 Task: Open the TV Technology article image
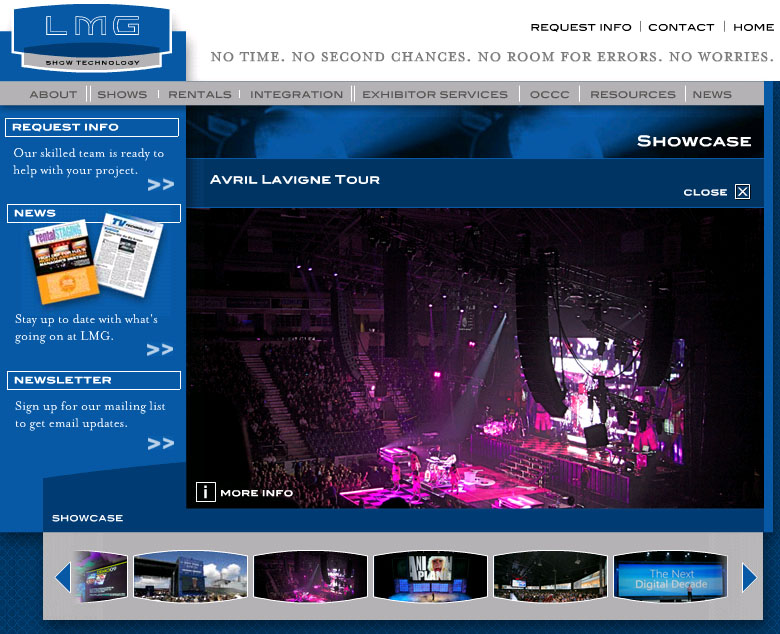[x=129, y=255]
